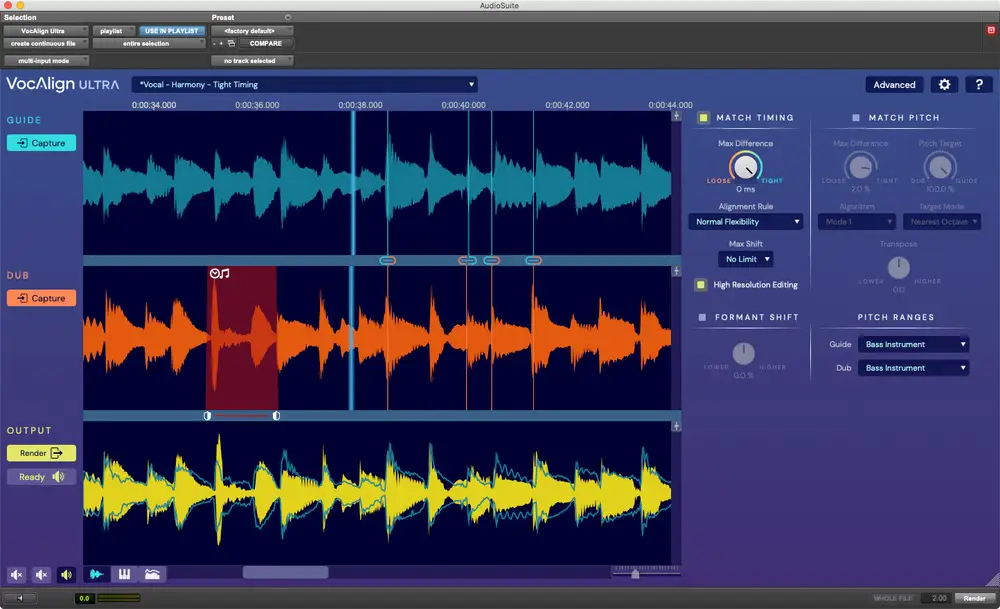
Task: Open the Vocal Harmony Tight Timing preset menu
Action: (x=305, y=85)
